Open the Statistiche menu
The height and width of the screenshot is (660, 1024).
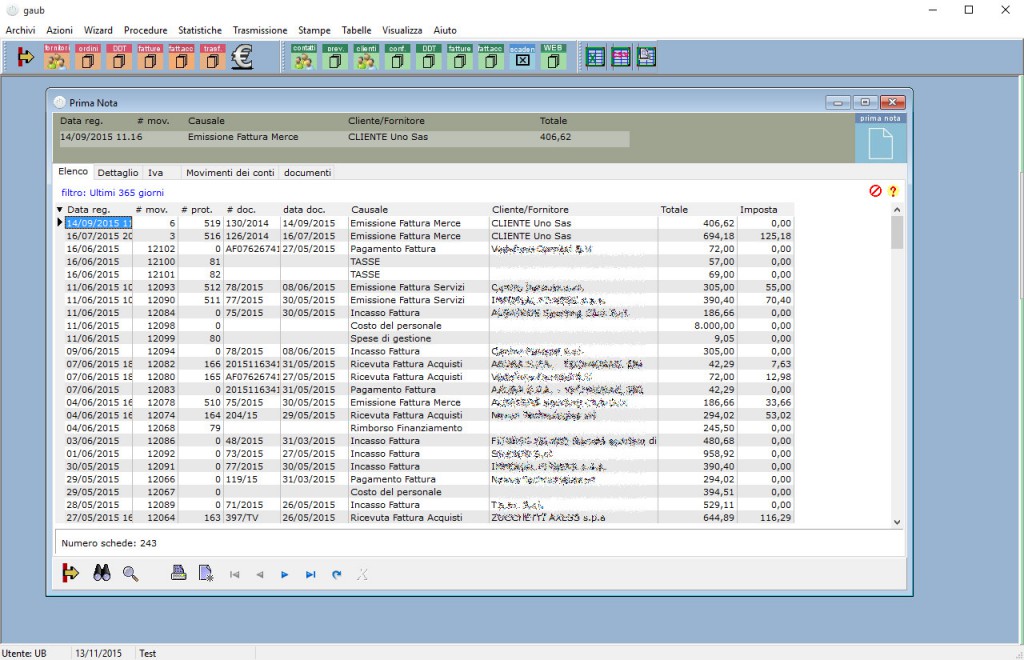click(x=200, y=31)
